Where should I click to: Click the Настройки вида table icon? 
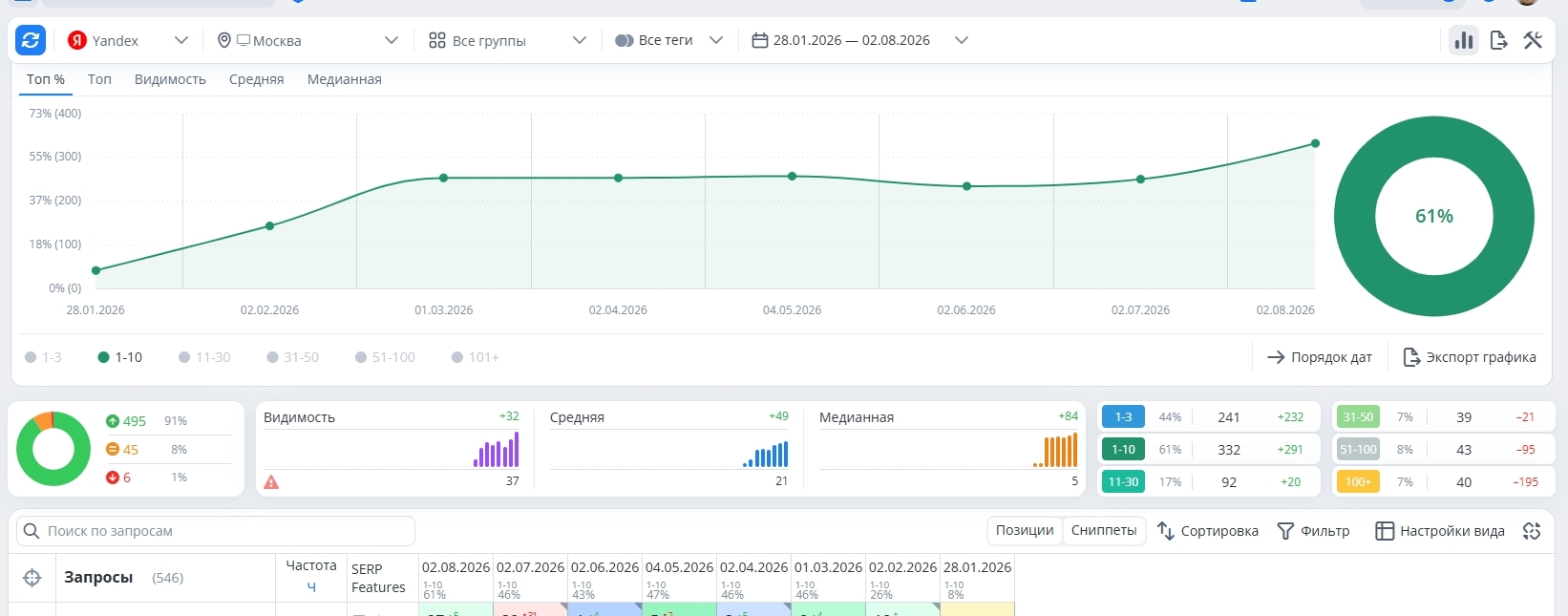click(1384, 531)
